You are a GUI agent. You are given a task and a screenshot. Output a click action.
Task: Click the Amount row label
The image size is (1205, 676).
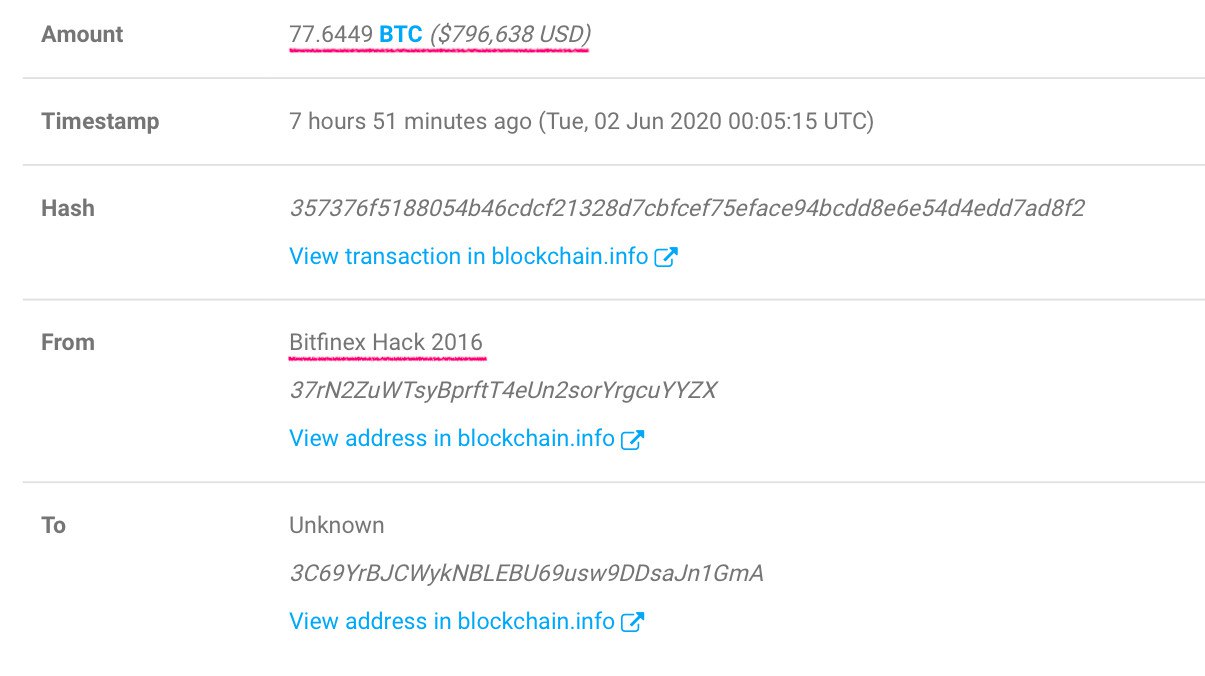(x=82, y=35)
